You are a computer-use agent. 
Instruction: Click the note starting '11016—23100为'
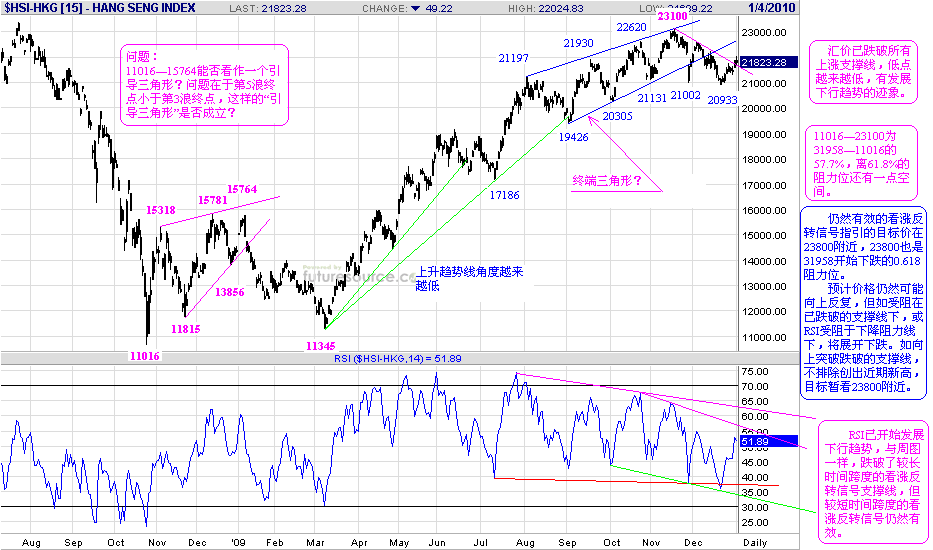point(862,163)
